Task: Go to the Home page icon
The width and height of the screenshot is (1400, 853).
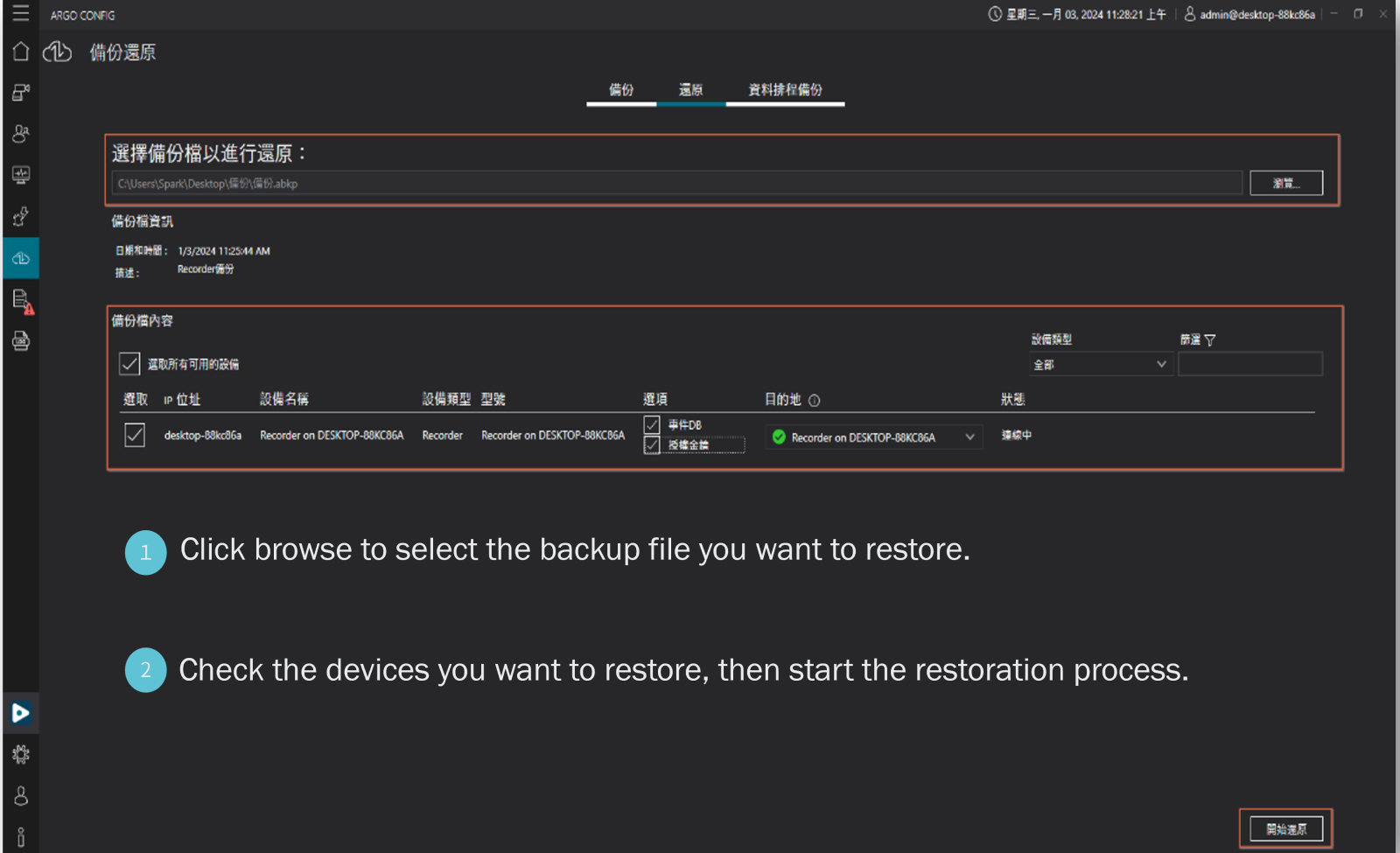Action: [21, 52]
